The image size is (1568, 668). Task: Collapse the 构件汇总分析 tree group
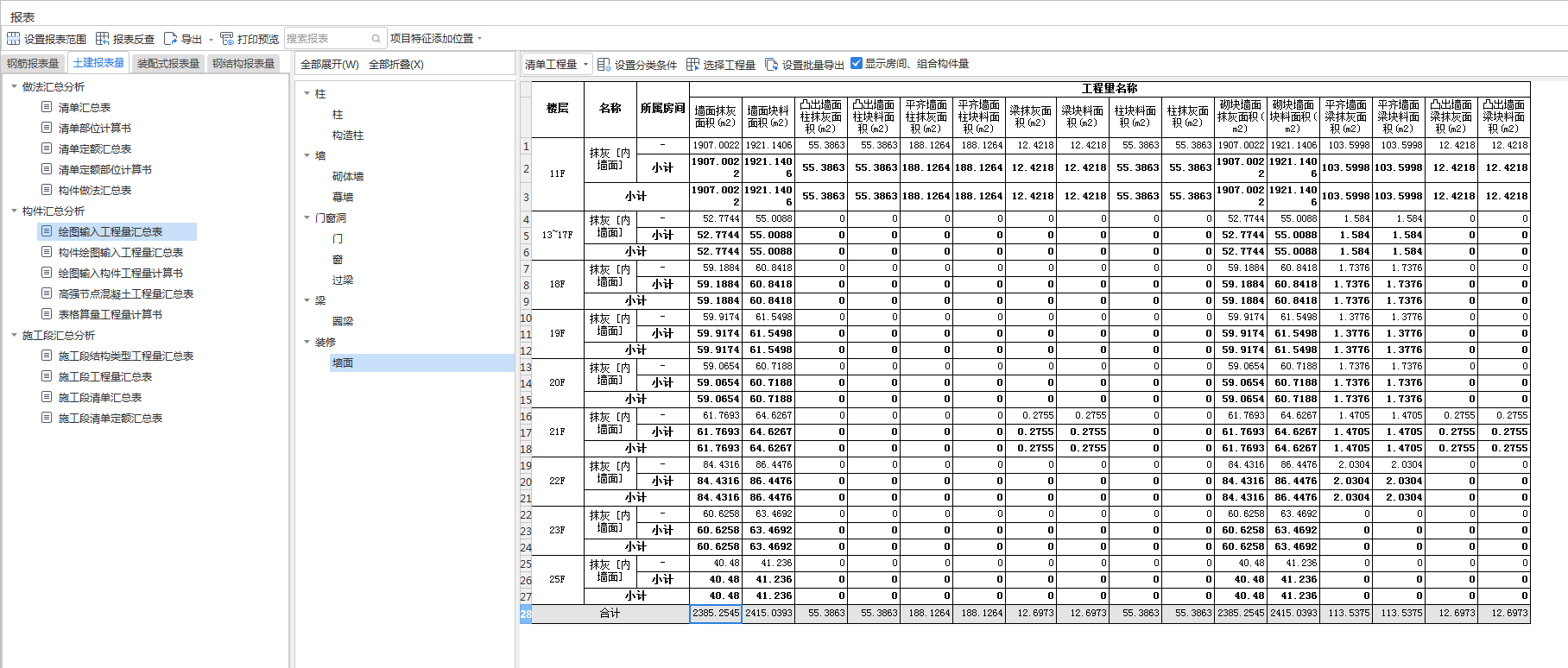tap(14, 211)
